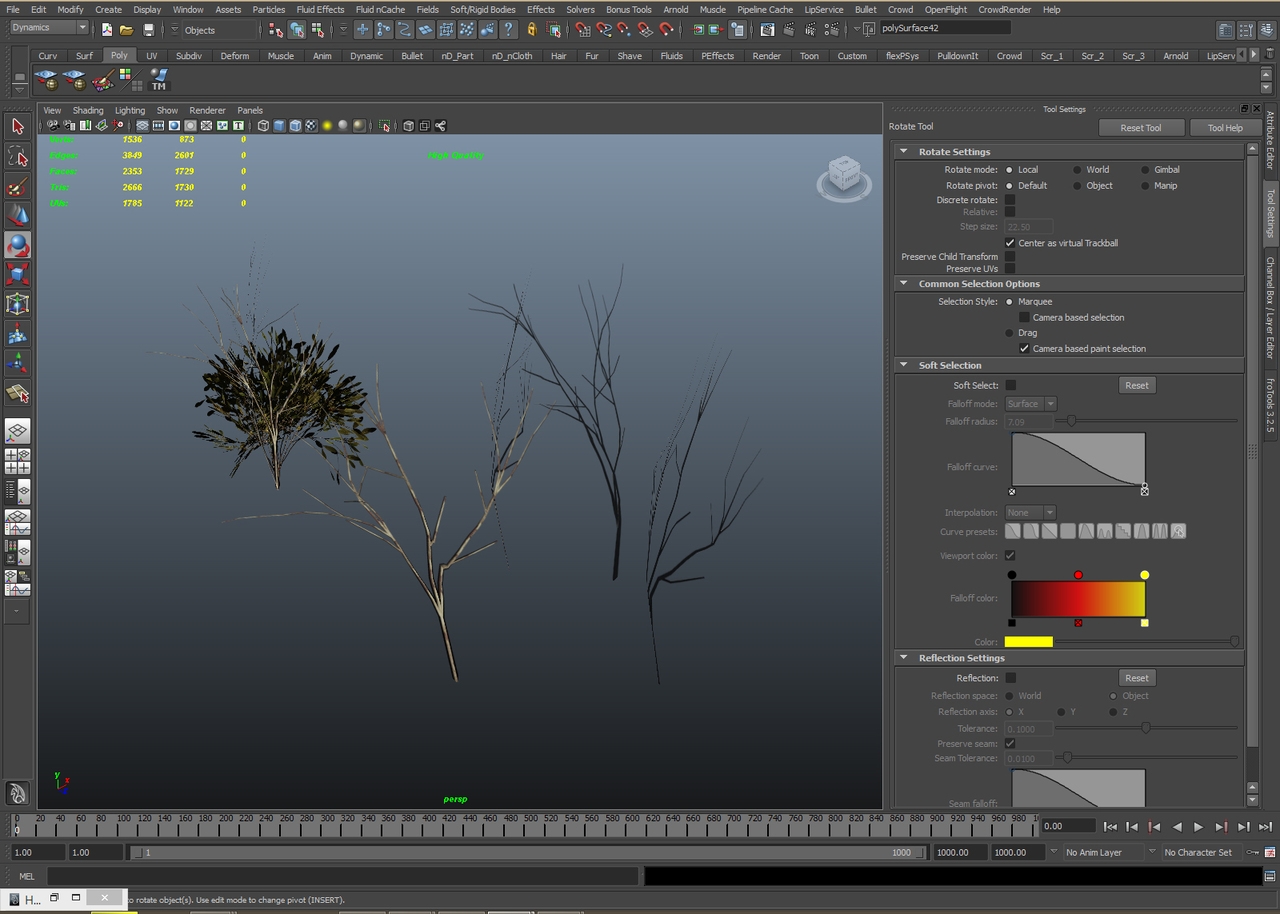Toggle wireframe display cube in viewport toolbar
1280x914 pixels.
(x=263, y=126)
